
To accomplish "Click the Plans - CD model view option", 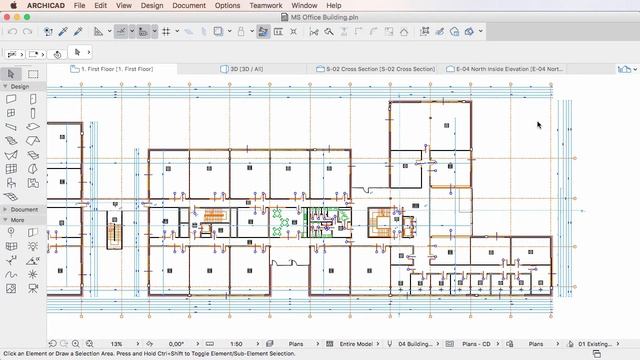I will tap(476, 344).
